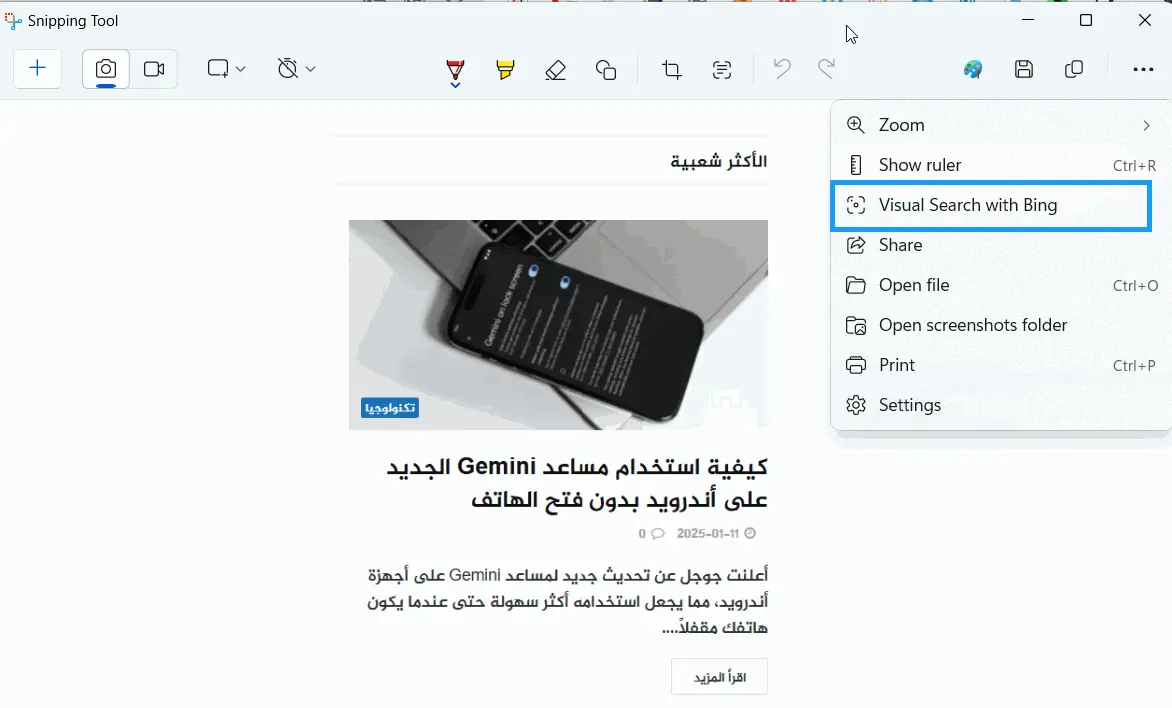Undo the last annotation
The image size is (1172, 708).
[780, 69]
